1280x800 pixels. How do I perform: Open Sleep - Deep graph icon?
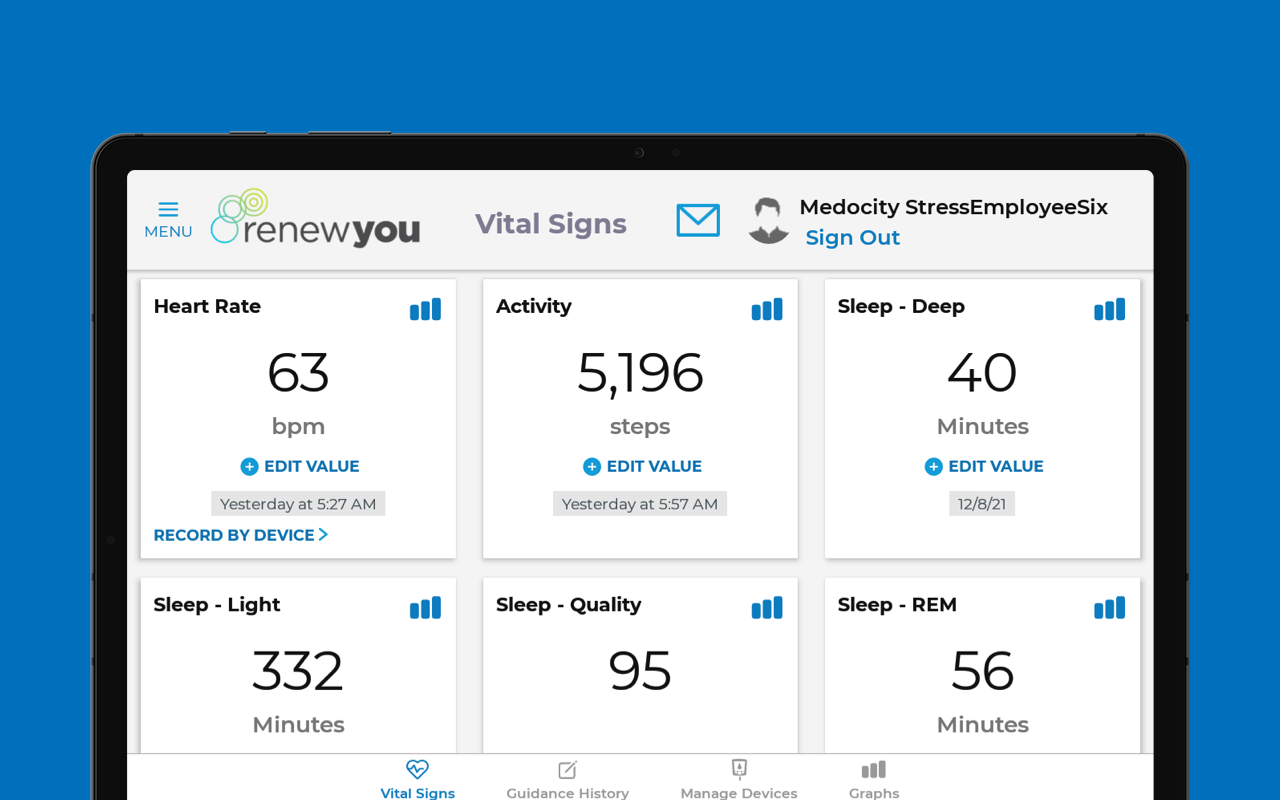[x=1109, y=310]
